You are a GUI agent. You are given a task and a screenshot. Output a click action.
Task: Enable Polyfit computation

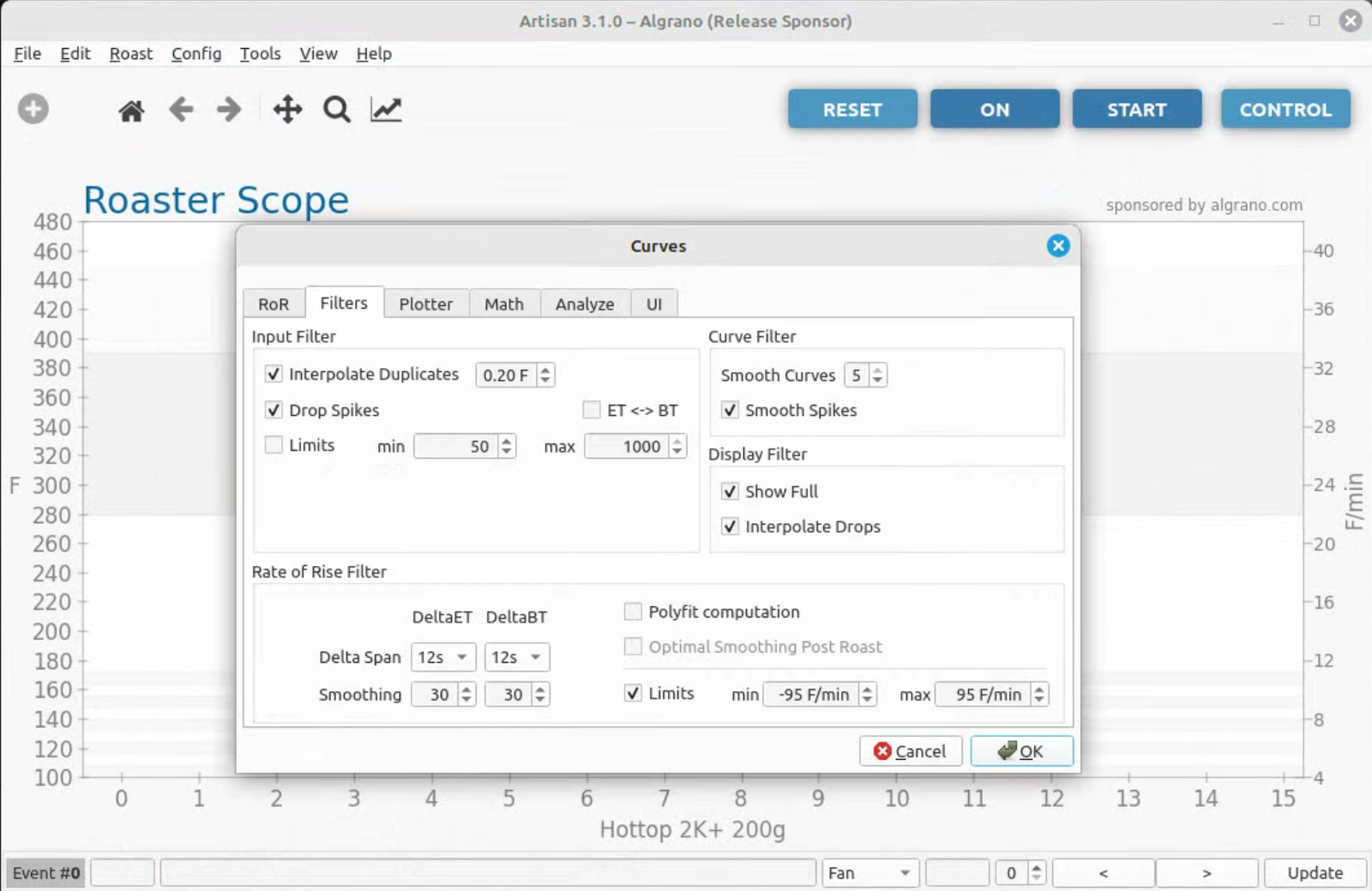633,611
